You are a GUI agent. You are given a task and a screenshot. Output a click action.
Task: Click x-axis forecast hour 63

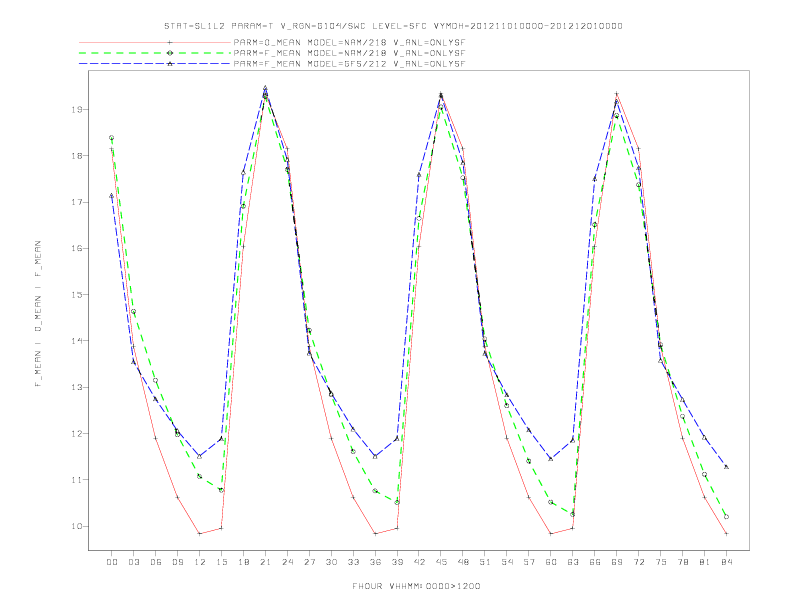[x=573, y=562]
